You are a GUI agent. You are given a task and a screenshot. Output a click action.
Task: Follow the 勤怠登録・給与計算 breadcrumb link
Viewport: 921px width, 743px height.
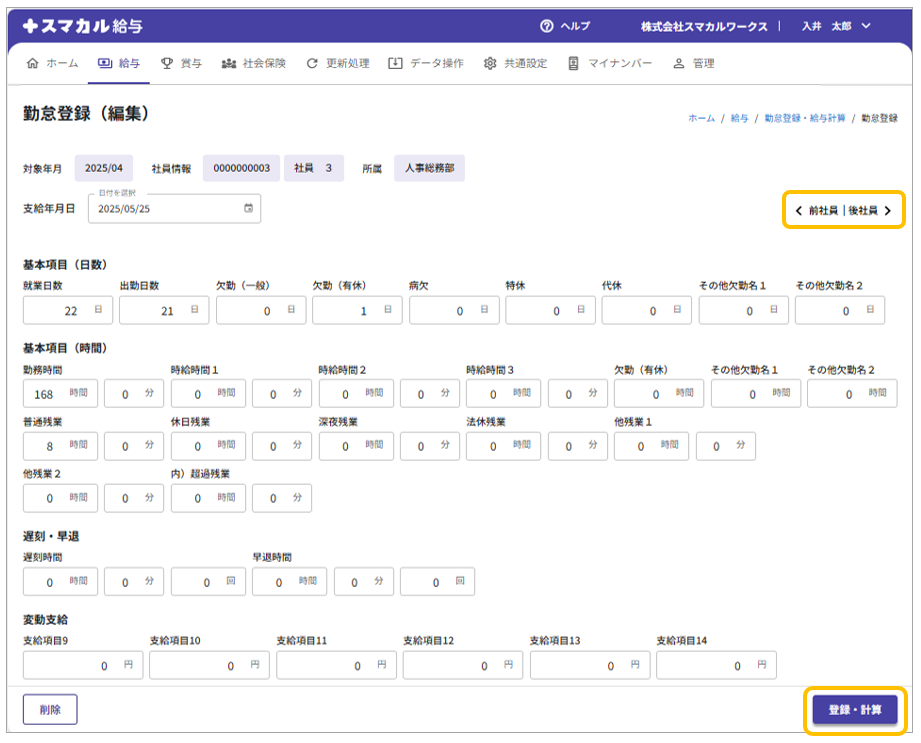click(804, 118)
